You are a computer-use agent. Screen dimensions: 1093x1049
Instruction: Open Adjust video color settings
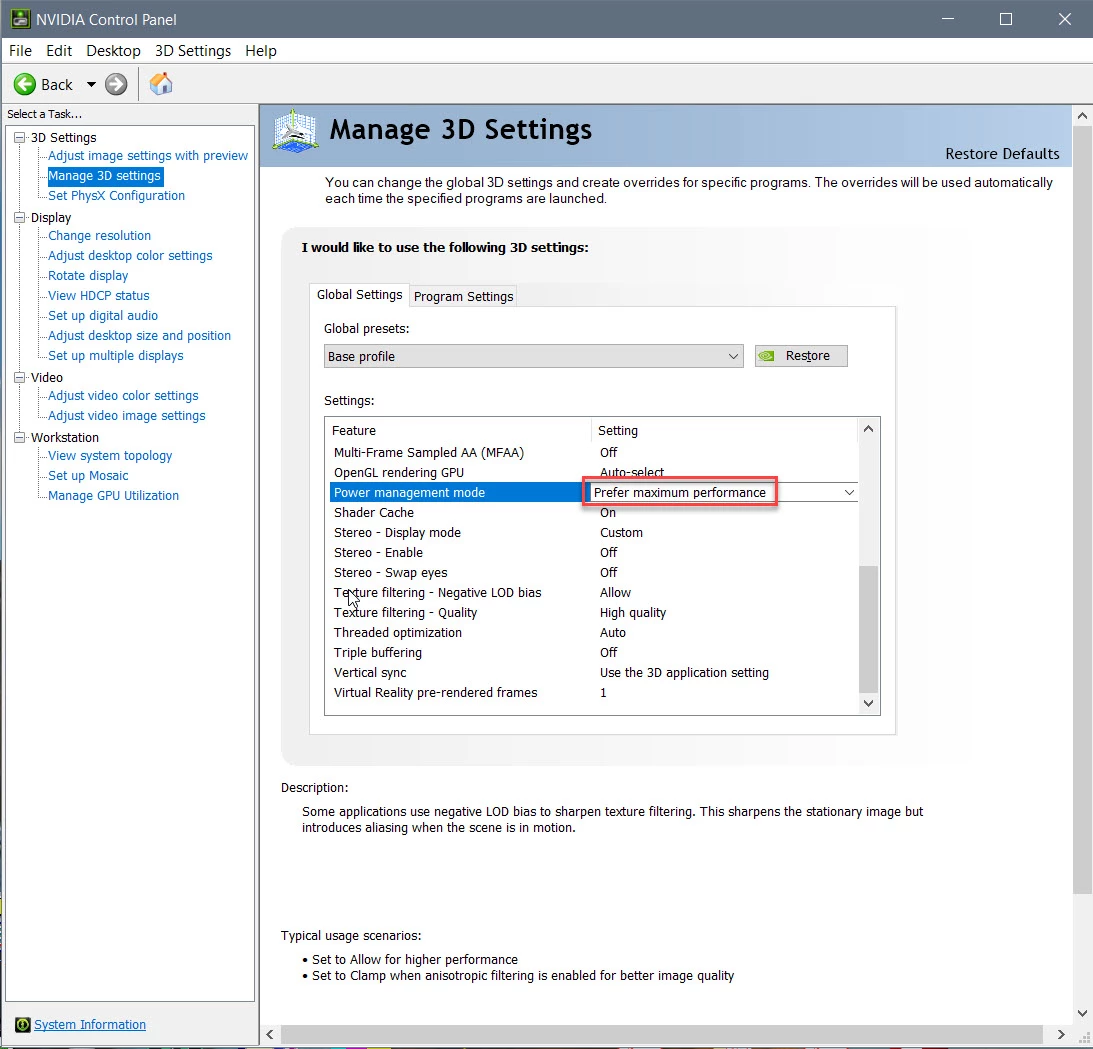pos(123,395)
